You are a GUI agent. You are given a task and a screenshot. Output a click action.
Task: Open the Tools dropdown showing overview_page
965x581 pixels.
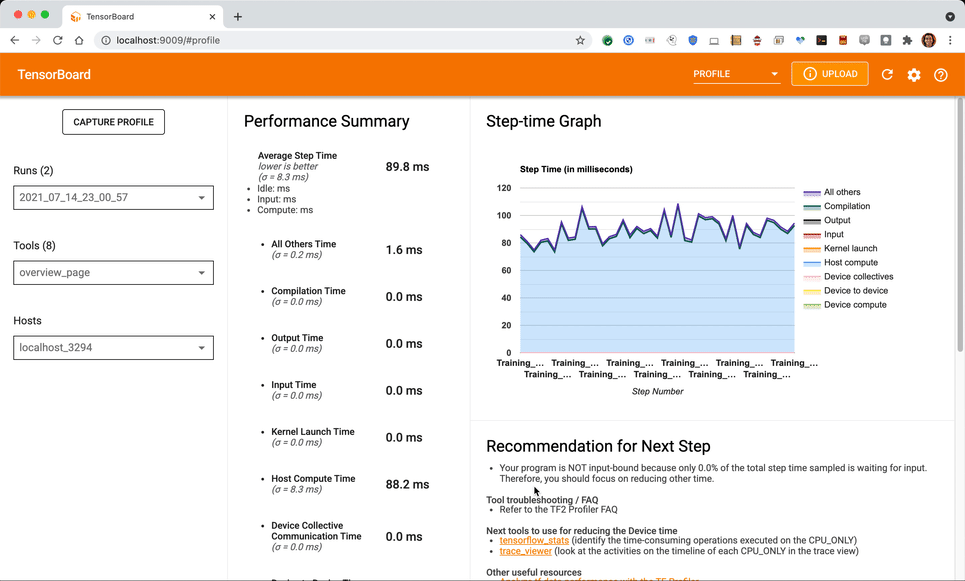coord(113,273)
